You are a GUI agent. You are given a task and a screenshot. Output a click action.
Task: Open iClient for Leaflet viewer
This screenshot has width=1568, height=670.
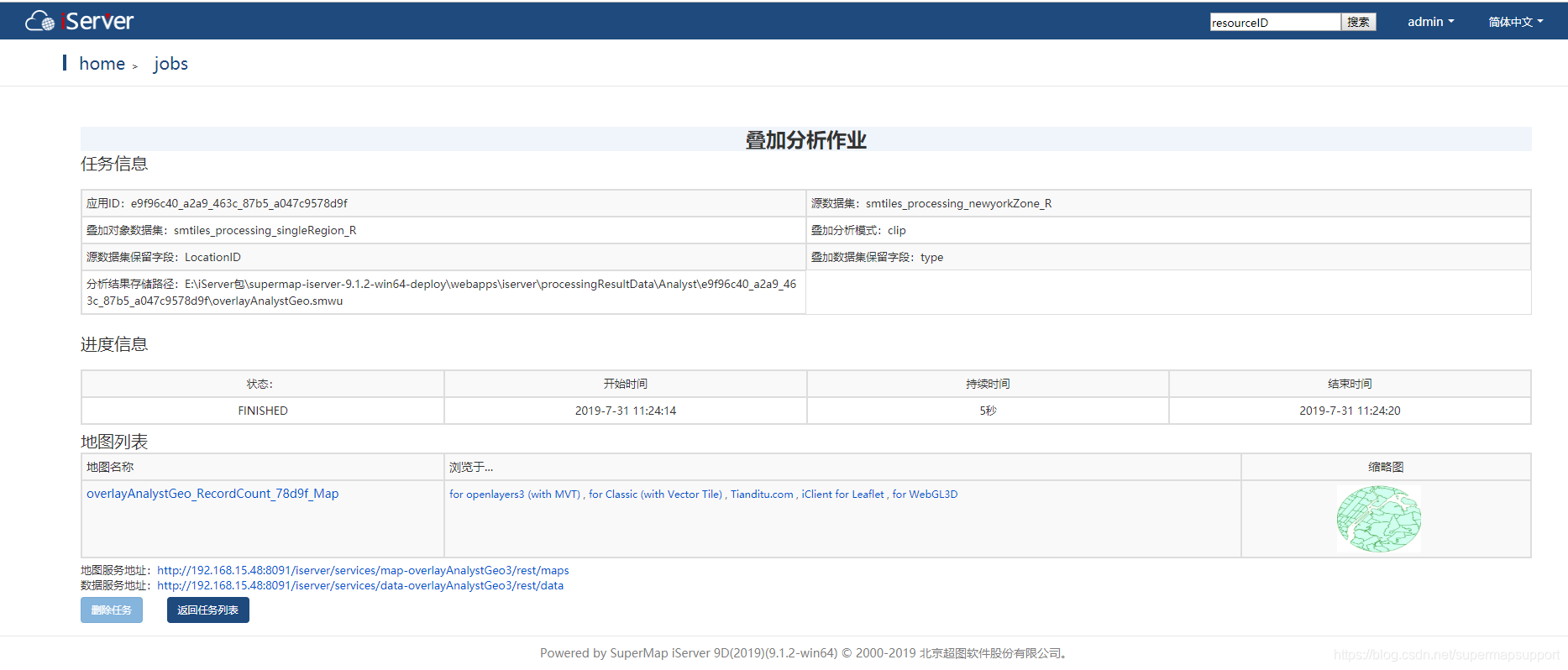coord(842,495)
